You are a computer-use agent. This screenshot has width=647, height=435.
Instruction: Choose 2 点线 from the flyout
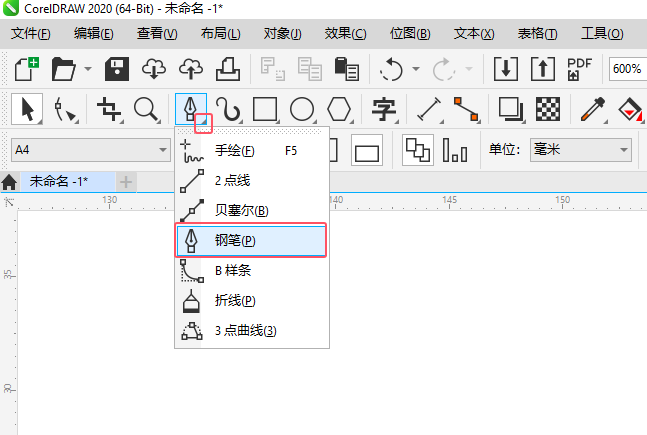point(252,180)
